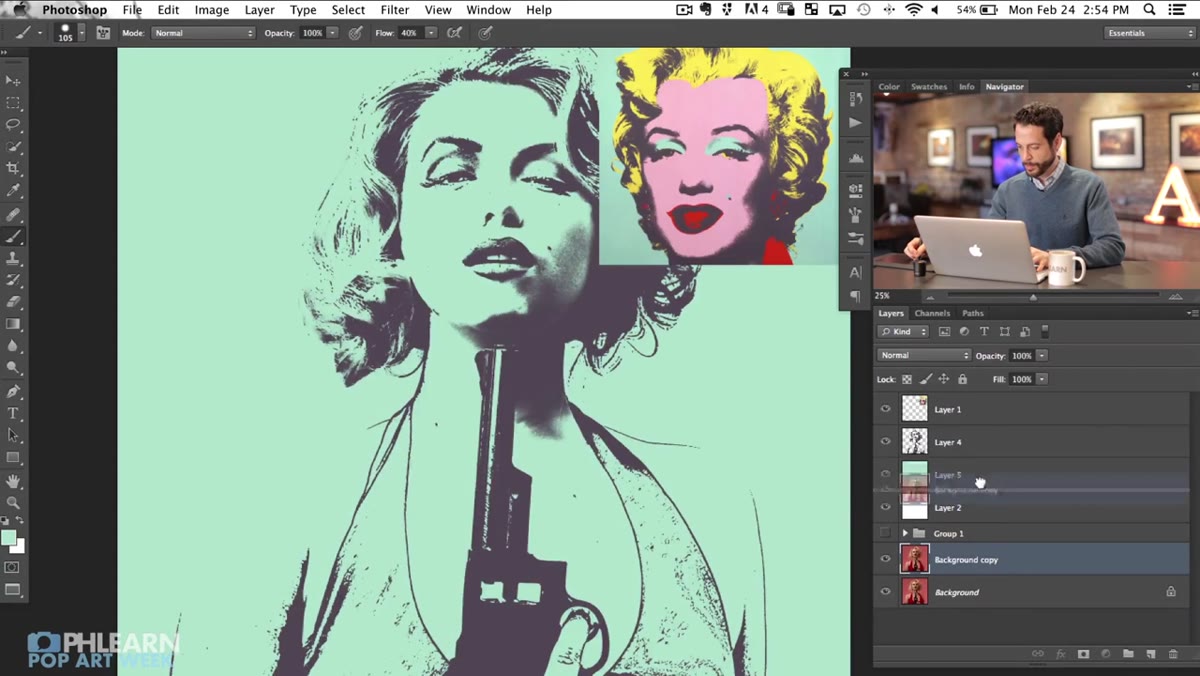Open brush Mode dropdown

pyautogui.click(x=203, y=33)
